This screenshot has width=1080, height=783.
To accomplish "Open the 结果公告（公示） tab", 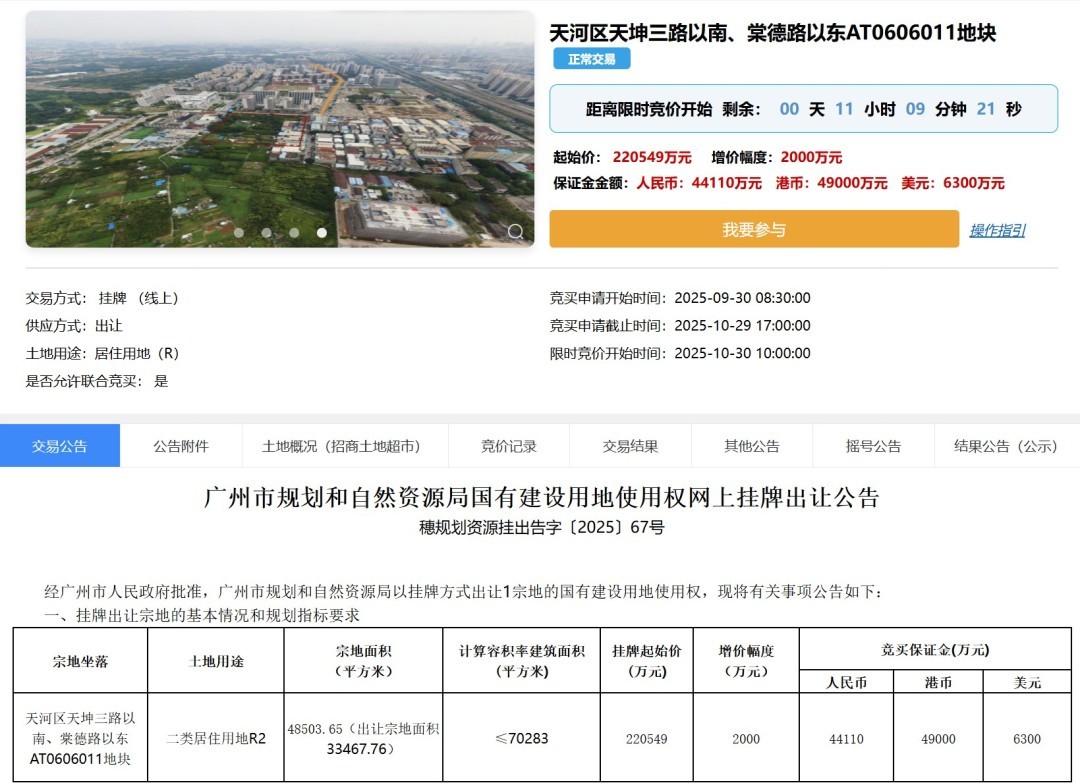I will point(1005,446).
